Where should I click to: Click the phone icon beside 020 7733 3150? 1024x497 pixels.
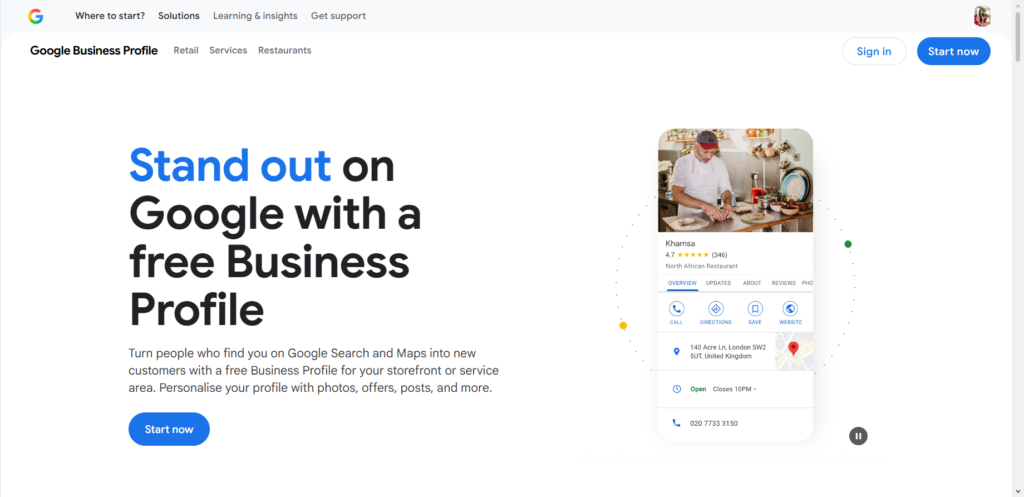pos(676,423)
